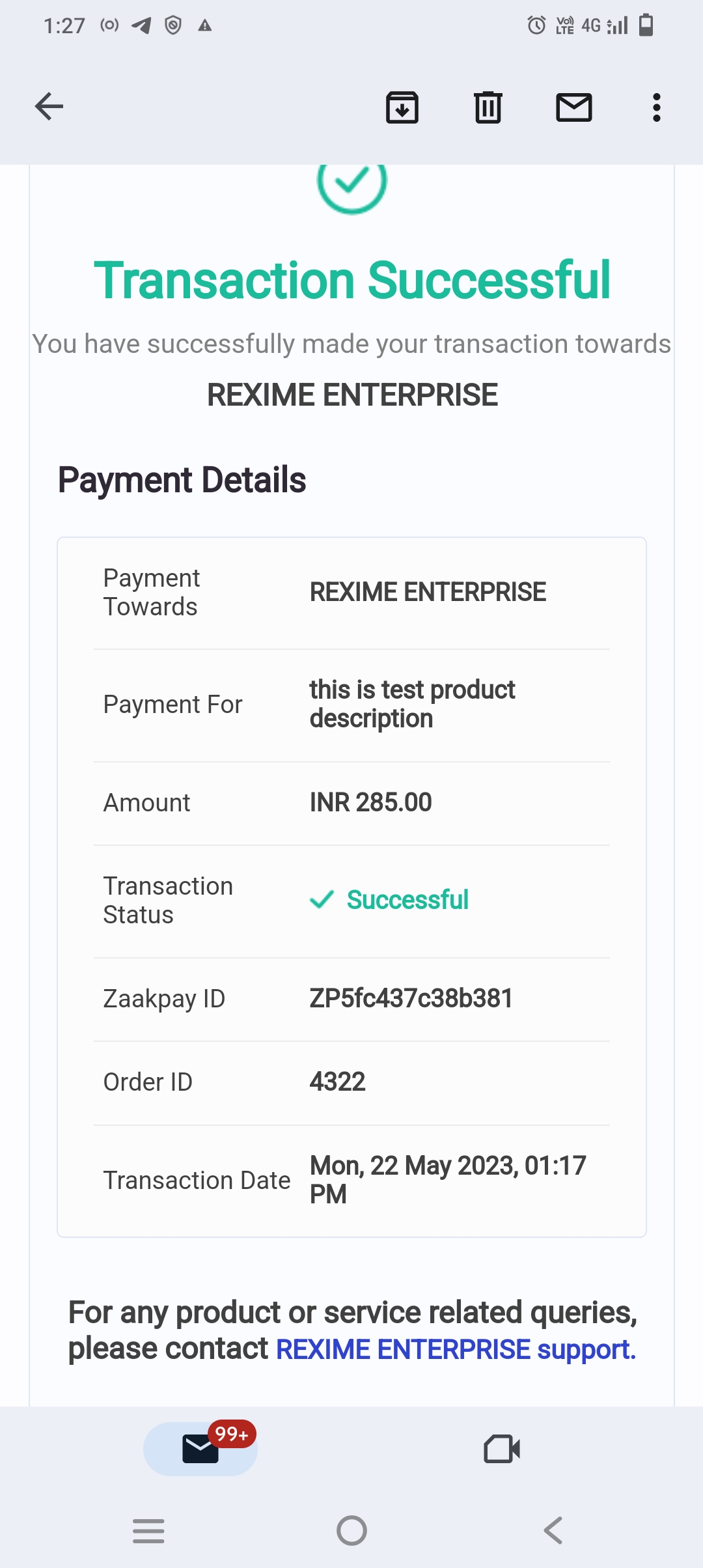Tap the Zaakpay ID value ZP5fc437c38b381
The image size is (703, 1568).
(411, 998)
